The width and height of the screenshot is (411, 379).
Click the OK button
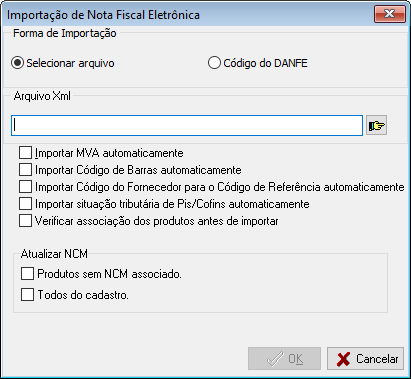point(284,359)
